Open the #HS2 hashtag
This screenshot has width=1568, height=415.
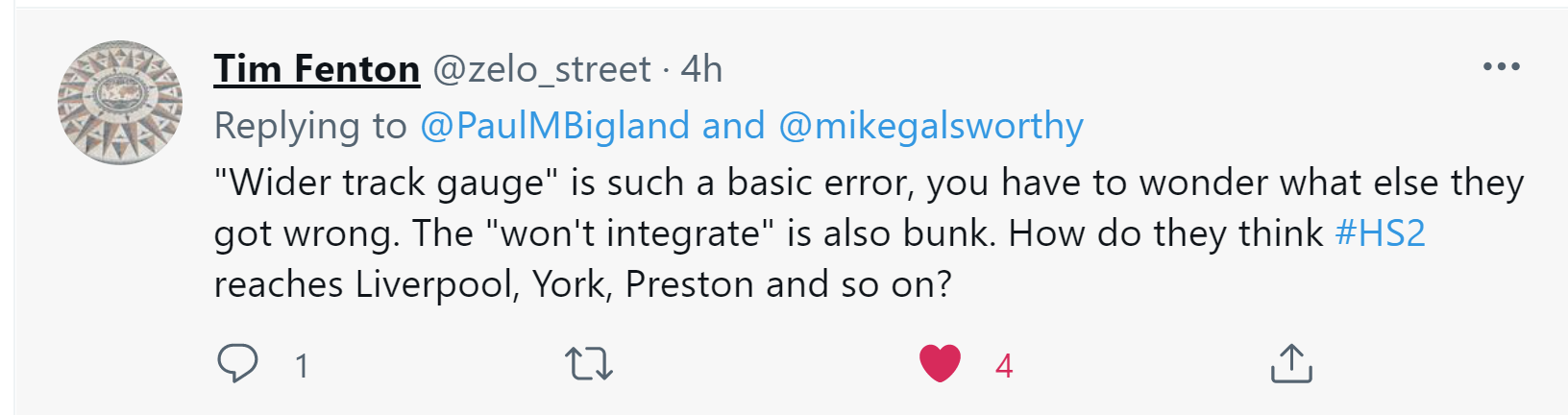(x=1380, y=233)
